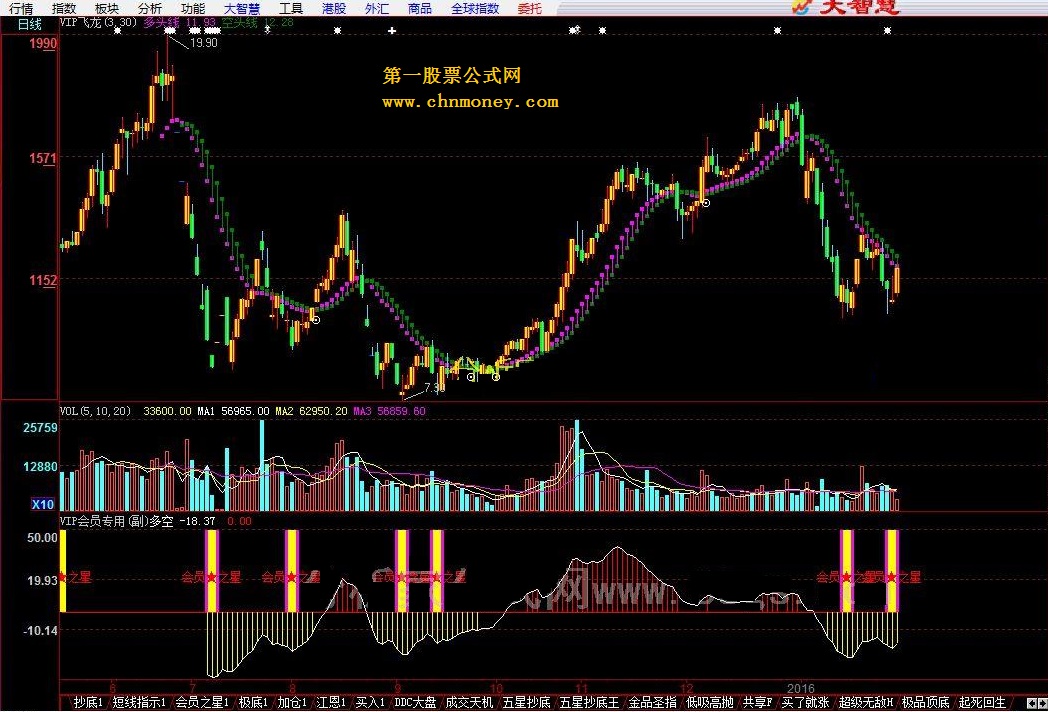Image resolution: width=1048 pixels, height=712 pixels.
Task: Open the 工具 menu
Action: click(291, 8)
